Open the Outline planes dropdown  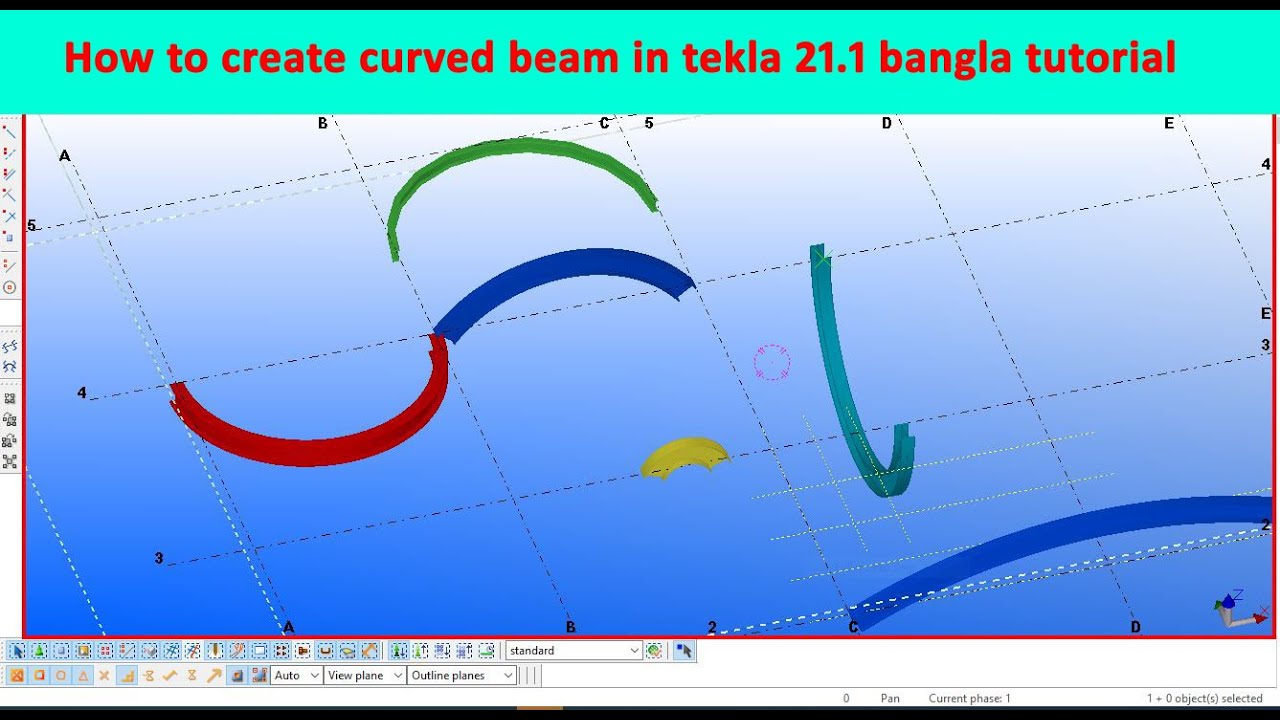click(462, 675)
